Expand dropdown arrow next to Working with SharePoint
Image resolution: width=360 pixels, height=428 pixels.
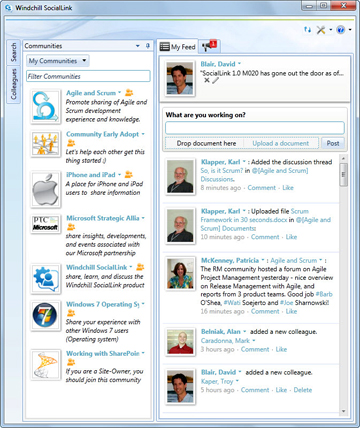143,353
